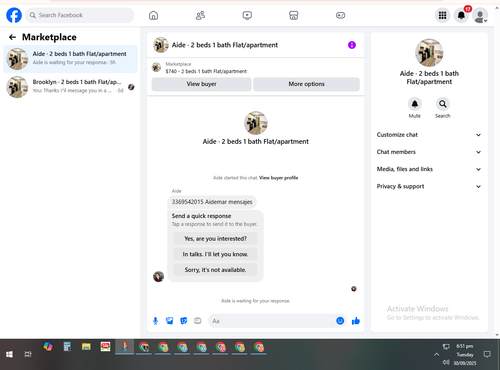Screen dimensions: 500x370
Task: Open the listing photo in the right panel
Action: coord(429,53)
